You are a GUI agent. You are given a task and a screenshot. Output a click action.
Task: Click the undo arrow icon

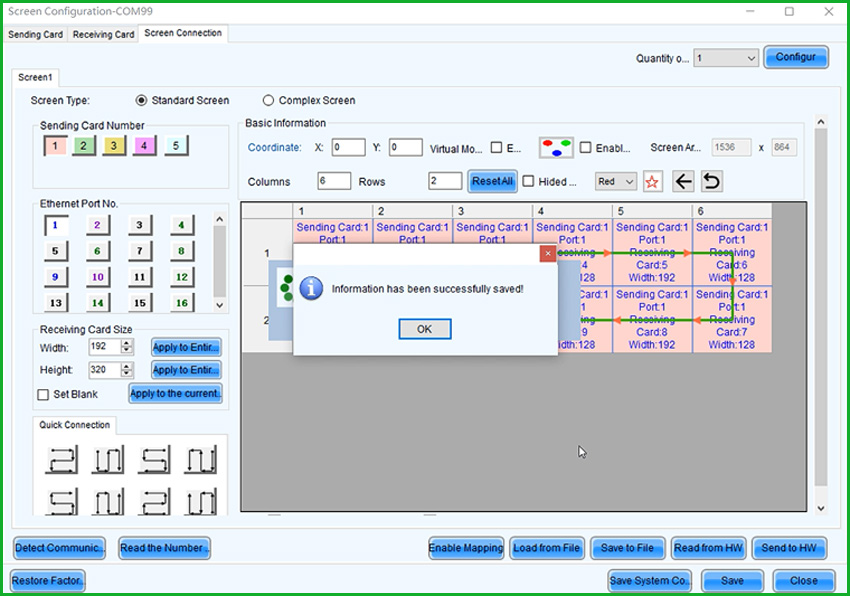point(712,181)
